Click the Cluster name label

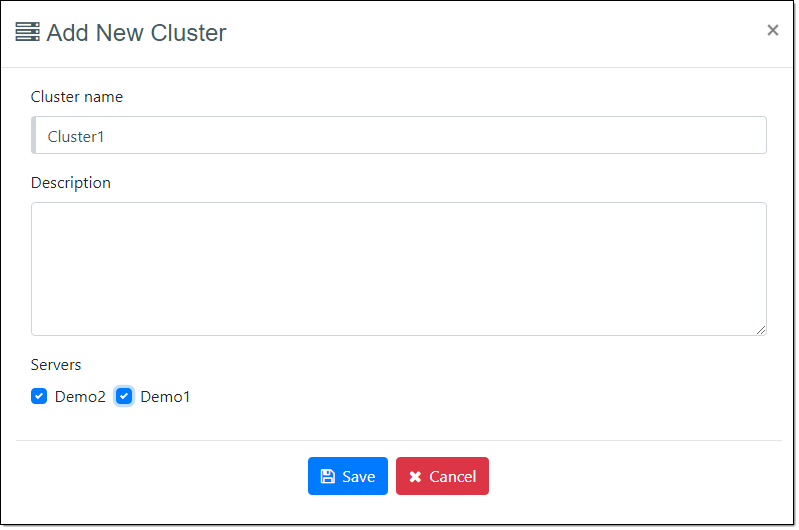pyautogui.click(x=77, y=97)
